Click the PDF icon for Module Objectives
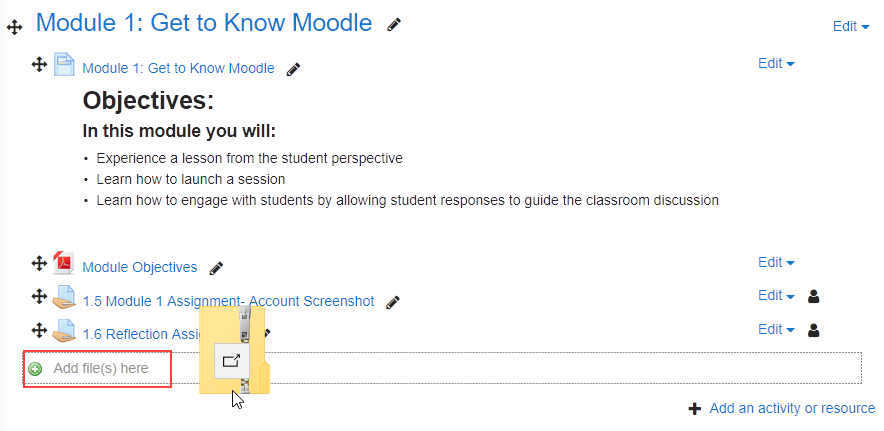This screenshot has height=431, width=884. (x=64, y=263)
